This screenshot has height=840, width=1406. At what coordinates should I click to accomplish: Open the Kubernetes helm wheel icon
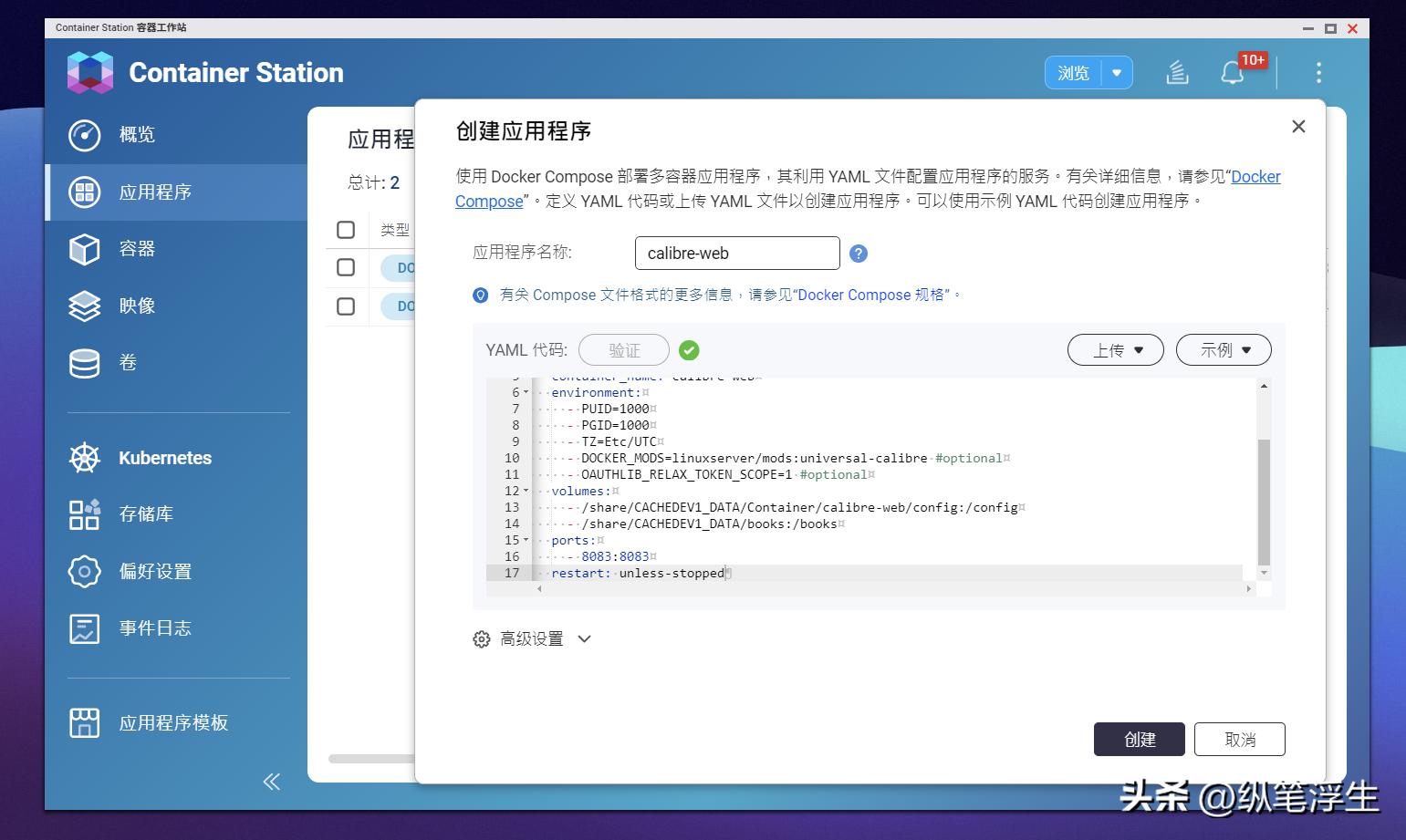[x=85, y=458]
